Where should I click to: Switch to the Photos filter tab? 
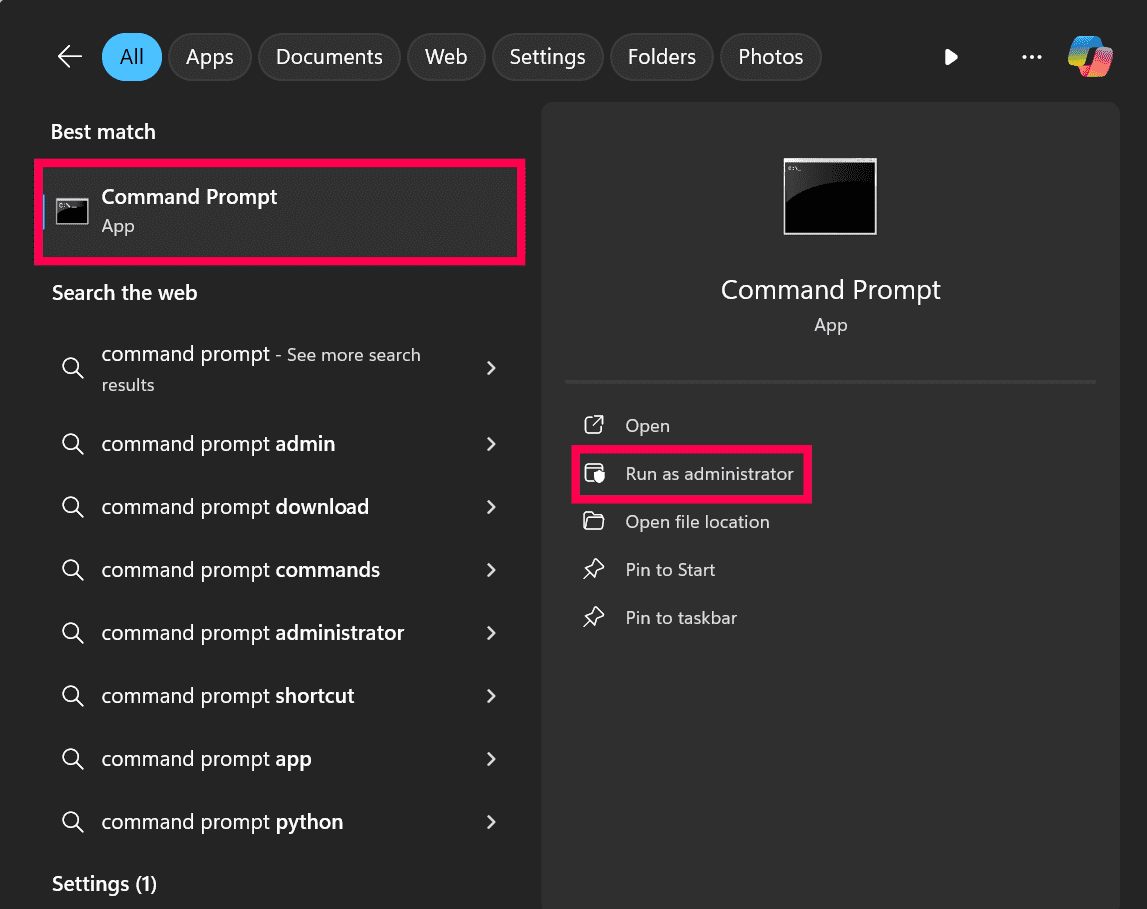pos(771,57)
